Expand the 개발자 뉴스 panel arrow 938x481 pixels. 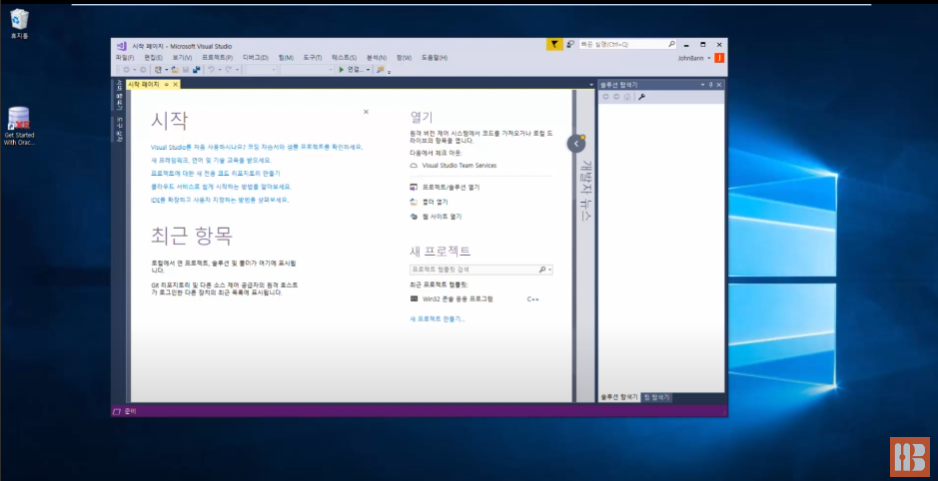tap(576, 144)
